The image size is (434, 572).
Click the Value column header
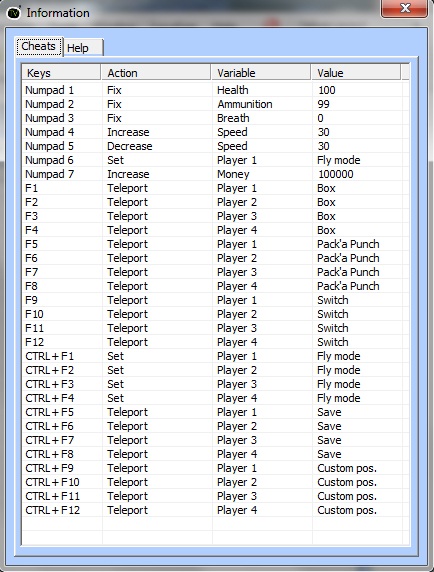(356, 73)
